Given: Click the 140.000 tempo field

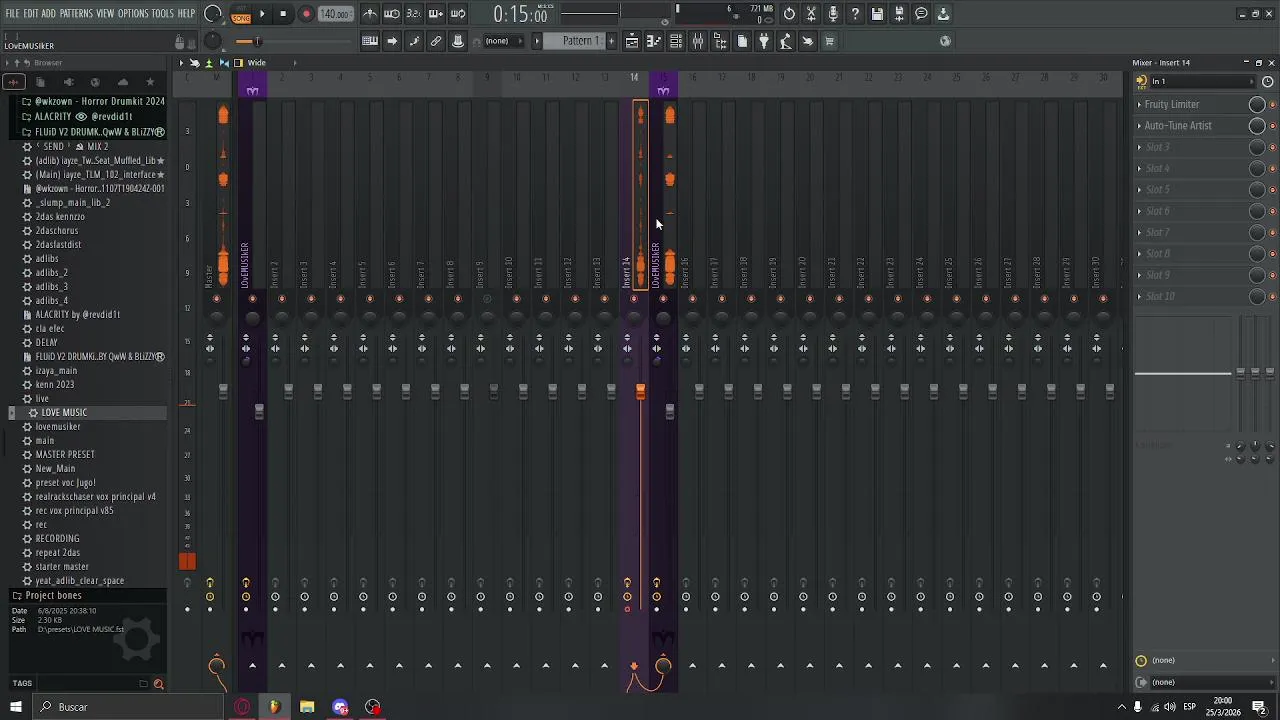Looking at the screenshot, I should pyautogui.click(x=335, y=14).
